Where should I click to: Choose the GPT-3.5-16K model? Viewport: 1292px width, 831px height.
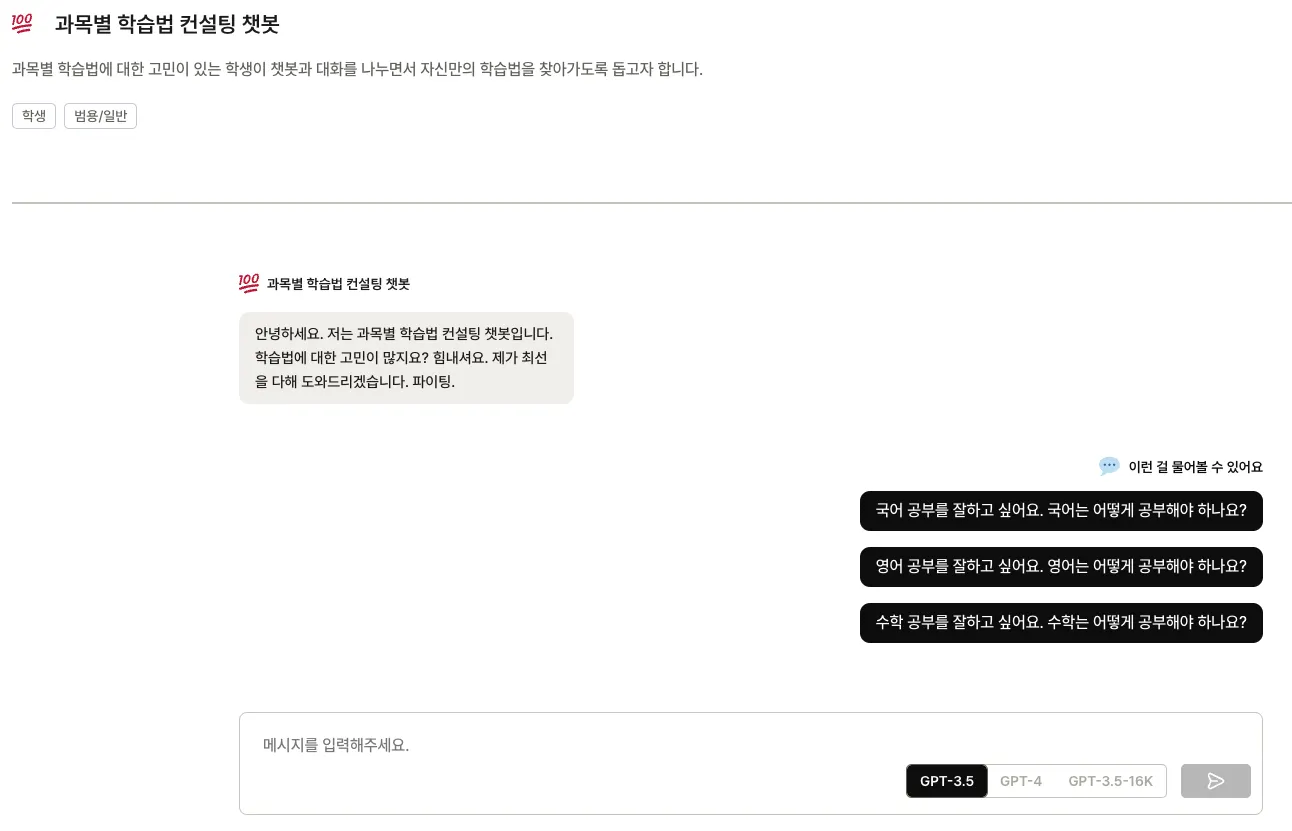[x=1111, y=781]
